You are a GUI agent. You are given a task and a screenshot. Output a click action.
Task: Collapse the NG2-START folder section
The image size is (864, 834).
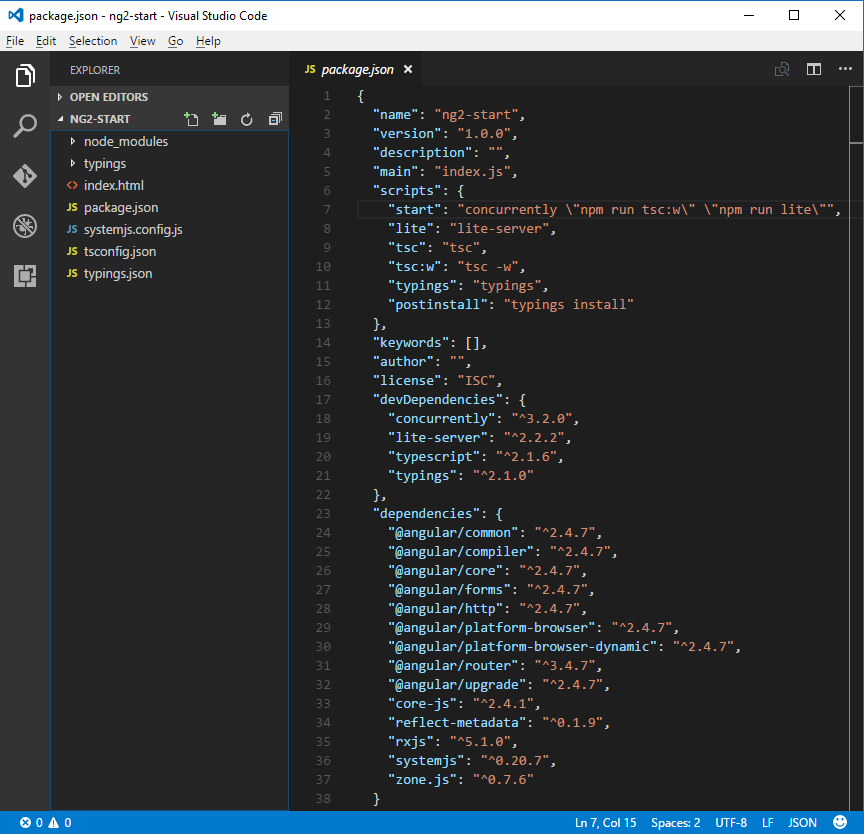pos(100,119)
